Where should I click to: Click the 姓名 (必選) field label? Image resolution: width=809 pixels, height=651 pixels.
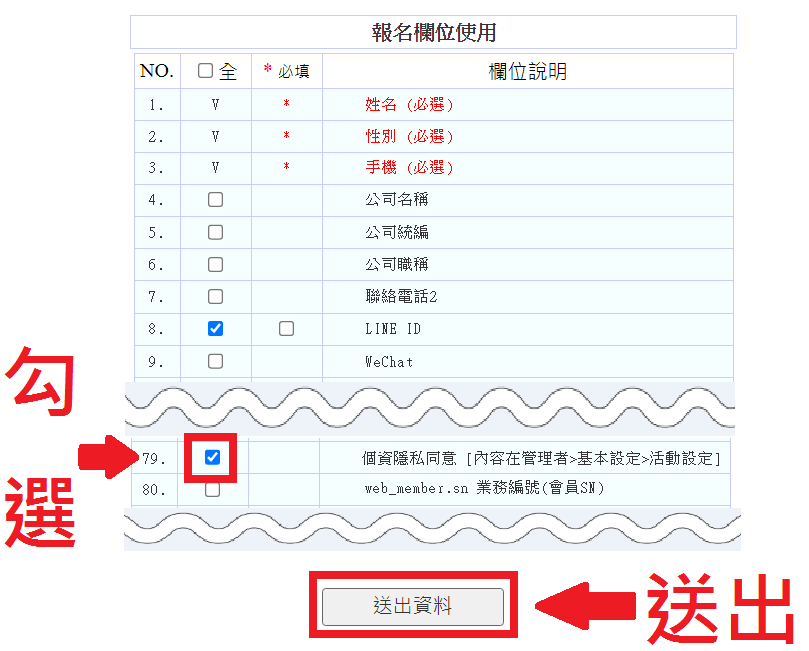(410, 105)
